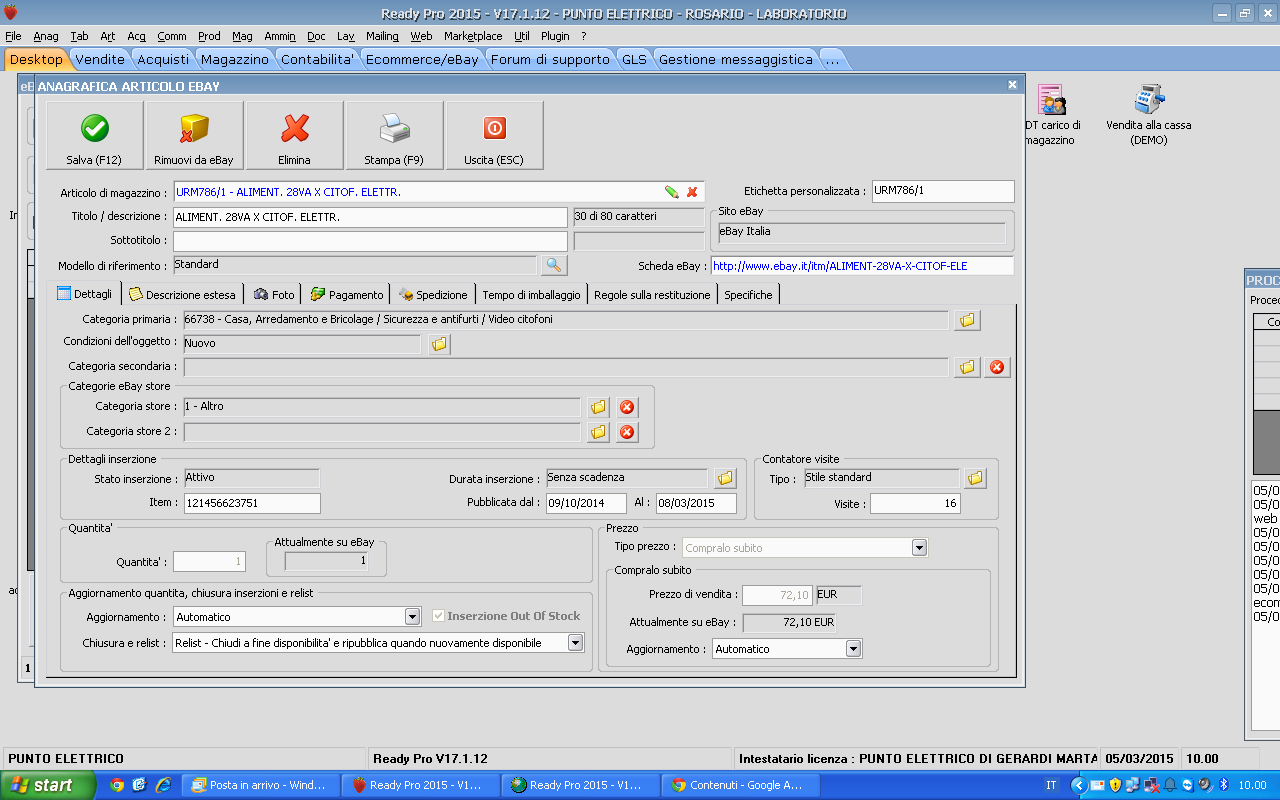Expand the price Aggiornamento dropdown in Compralo subito
This screenshot has height=800, width=1280.
[853, 649]
